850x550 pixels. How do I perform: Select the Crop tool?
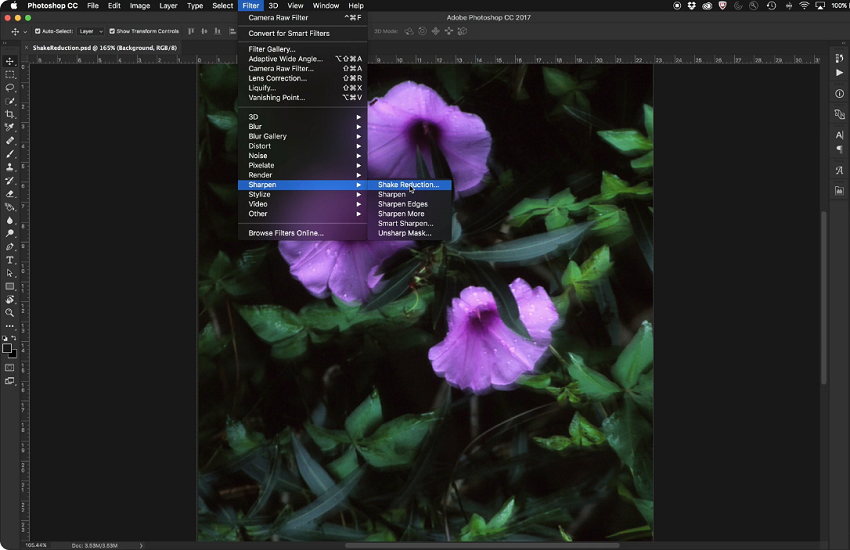tap(10, 114)
